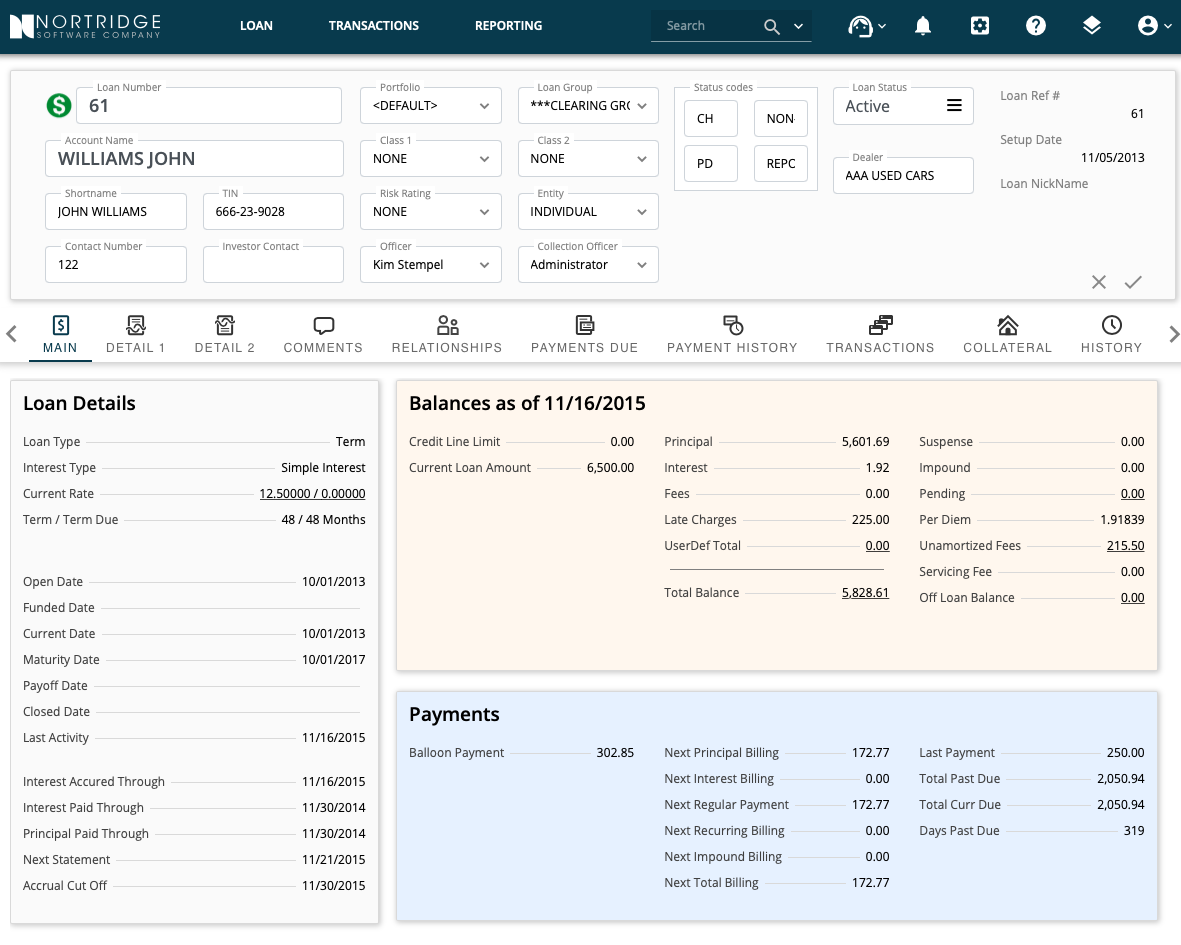Click the checkmark to confirm loan changes

pos(1133,282)
